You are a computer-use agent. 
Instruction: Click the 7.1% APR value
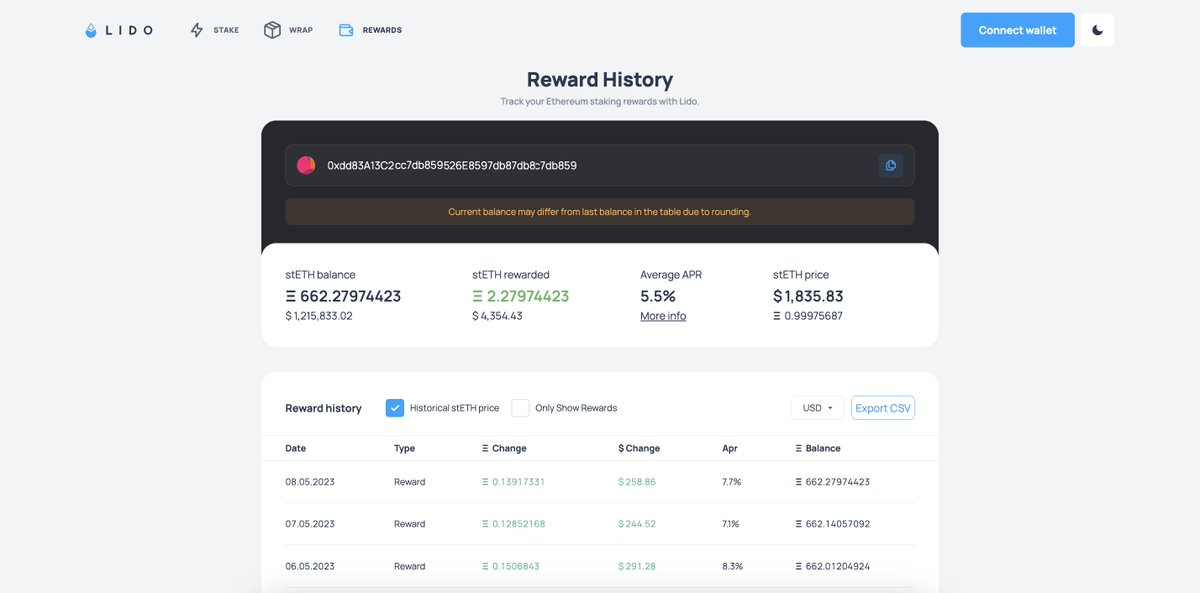(x=731, y=524)
